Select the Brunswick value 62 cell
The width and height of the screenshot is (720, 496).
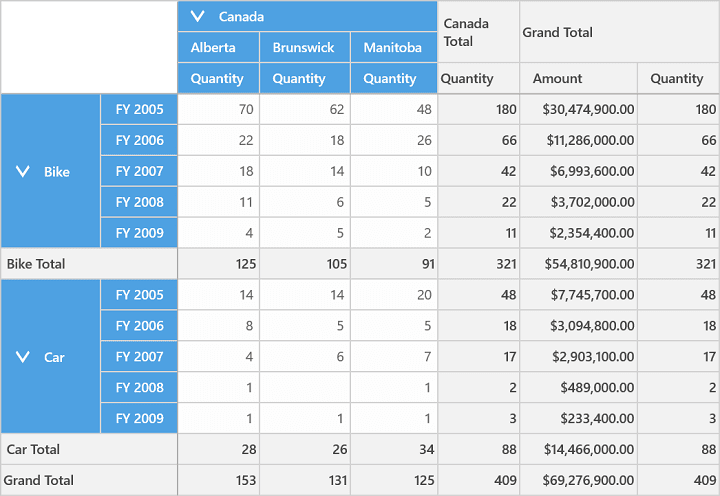305,109
